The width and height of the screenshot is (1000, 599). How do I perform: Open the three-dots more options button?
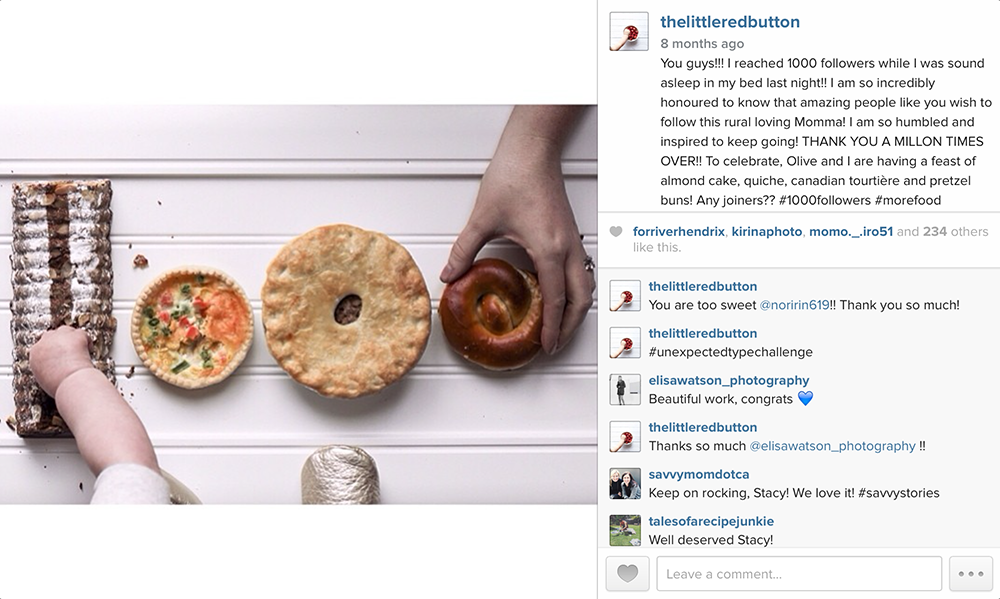click(x=971, y=573)
